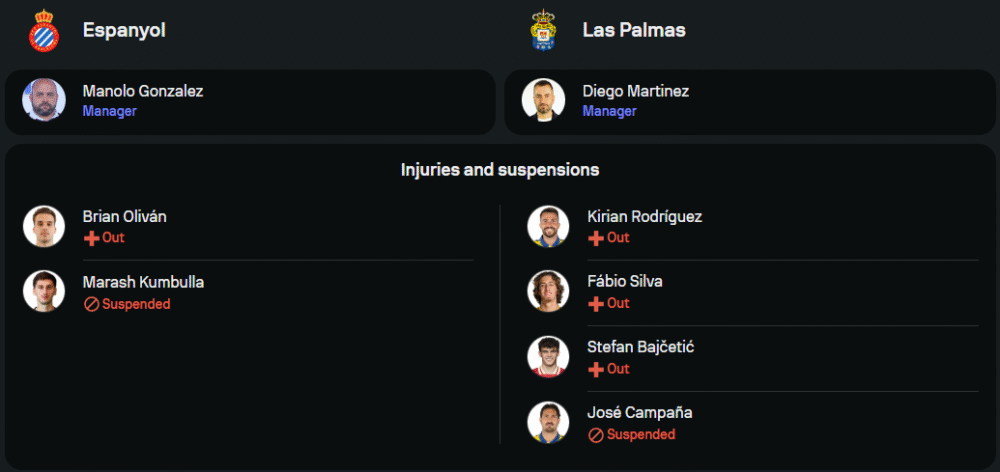Click the injury cross under Fábio Silva
The width and height of the screenshot is (1000, 472).
pos(596,303)
